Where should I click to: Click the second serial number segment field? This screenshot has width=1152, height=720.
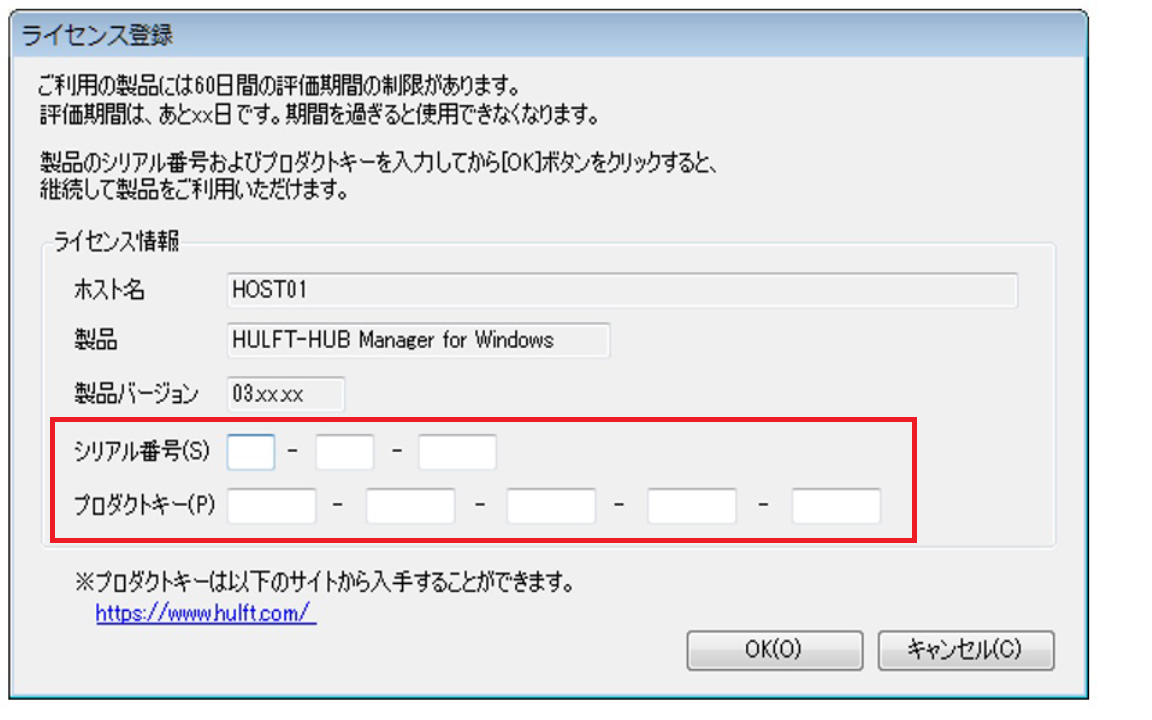tap(344, 452)
